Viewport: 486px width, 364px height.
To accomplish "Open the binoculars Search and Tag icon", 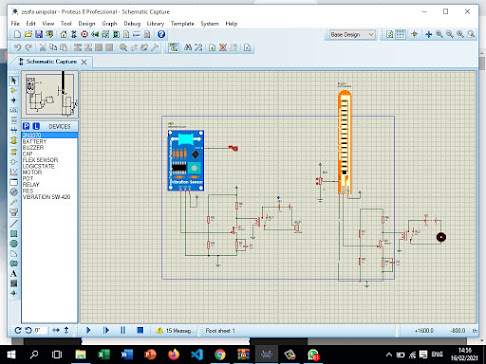I will (188, 48).
